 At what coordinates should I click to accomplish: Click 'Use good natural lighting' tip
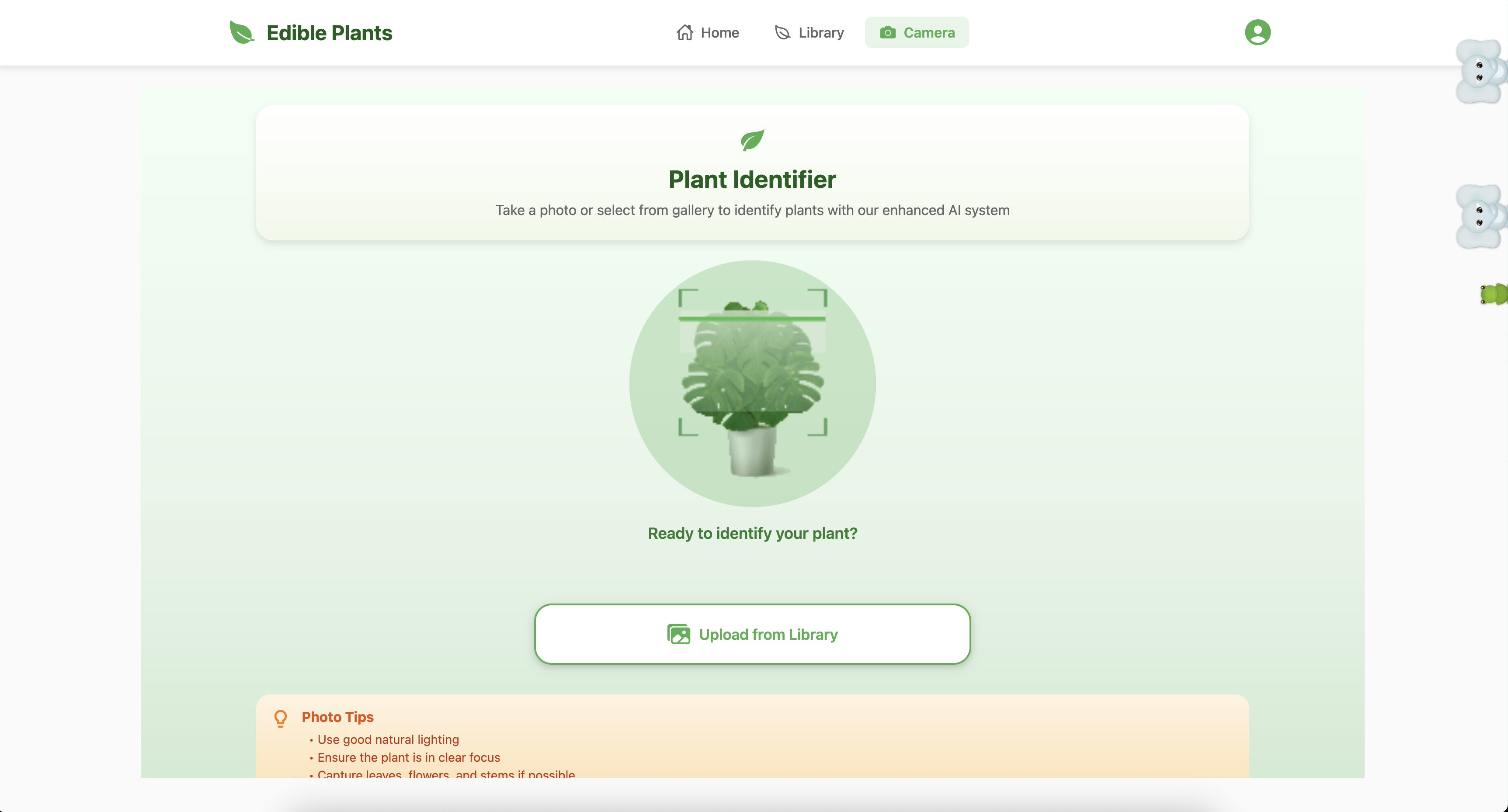point(388,739)
